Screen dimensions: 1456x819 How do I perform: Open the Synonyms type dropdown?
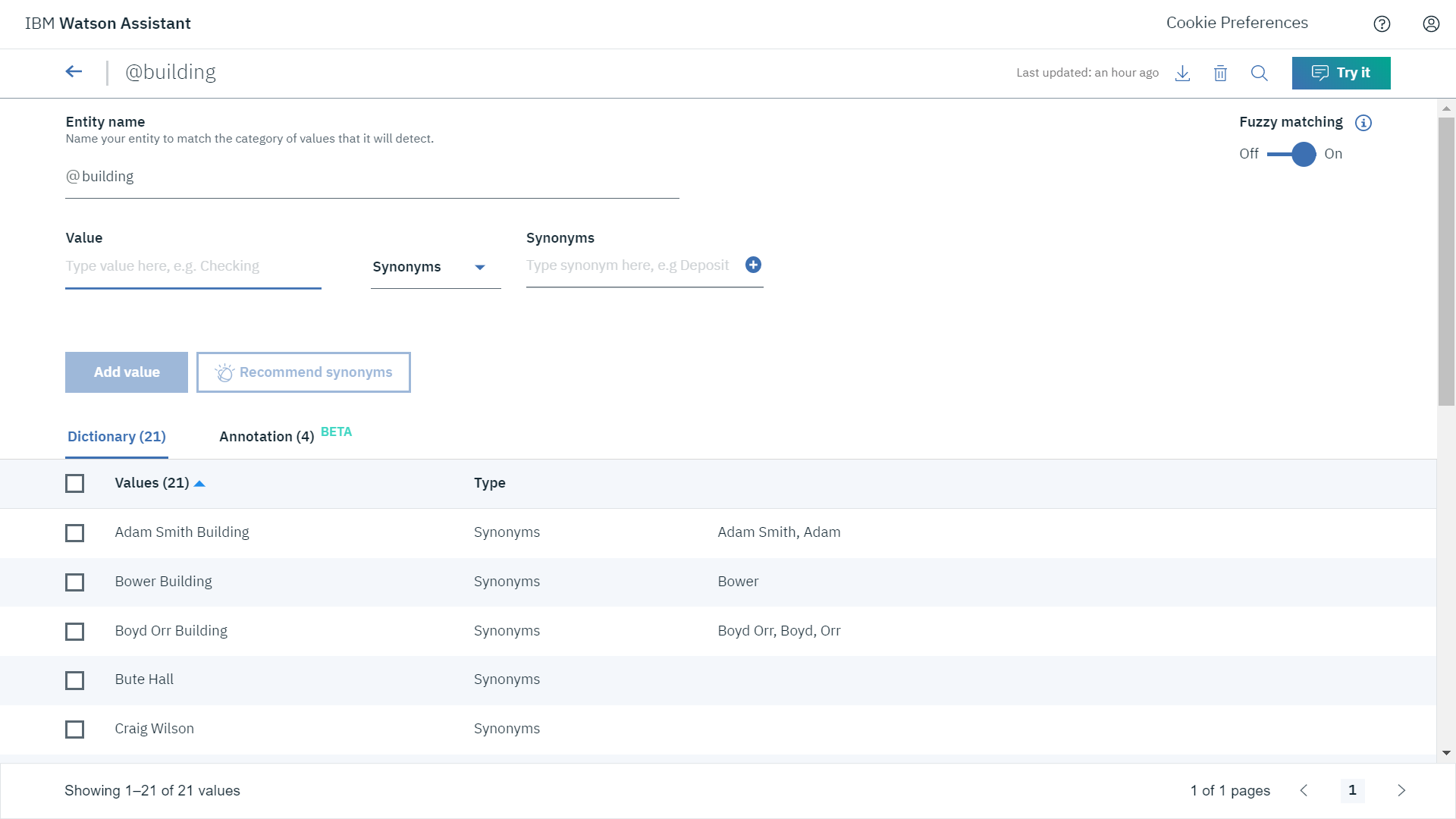tap(435, 267)
